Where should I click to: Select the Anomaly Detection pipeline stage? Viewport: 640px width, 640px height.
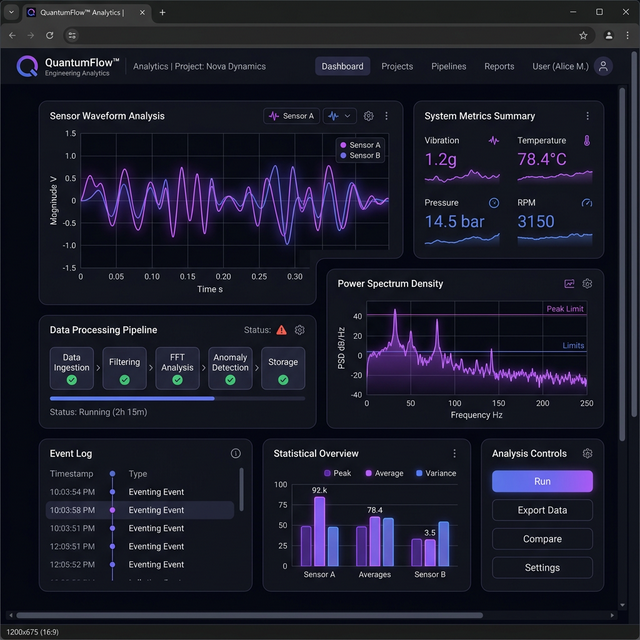tap(230, 368)
